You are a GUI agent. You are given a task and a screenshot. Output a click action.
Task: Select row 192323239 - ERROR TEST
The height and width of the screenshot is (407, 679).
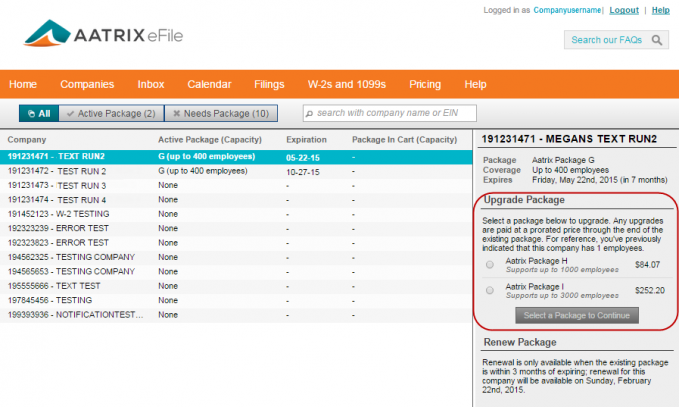236,229
